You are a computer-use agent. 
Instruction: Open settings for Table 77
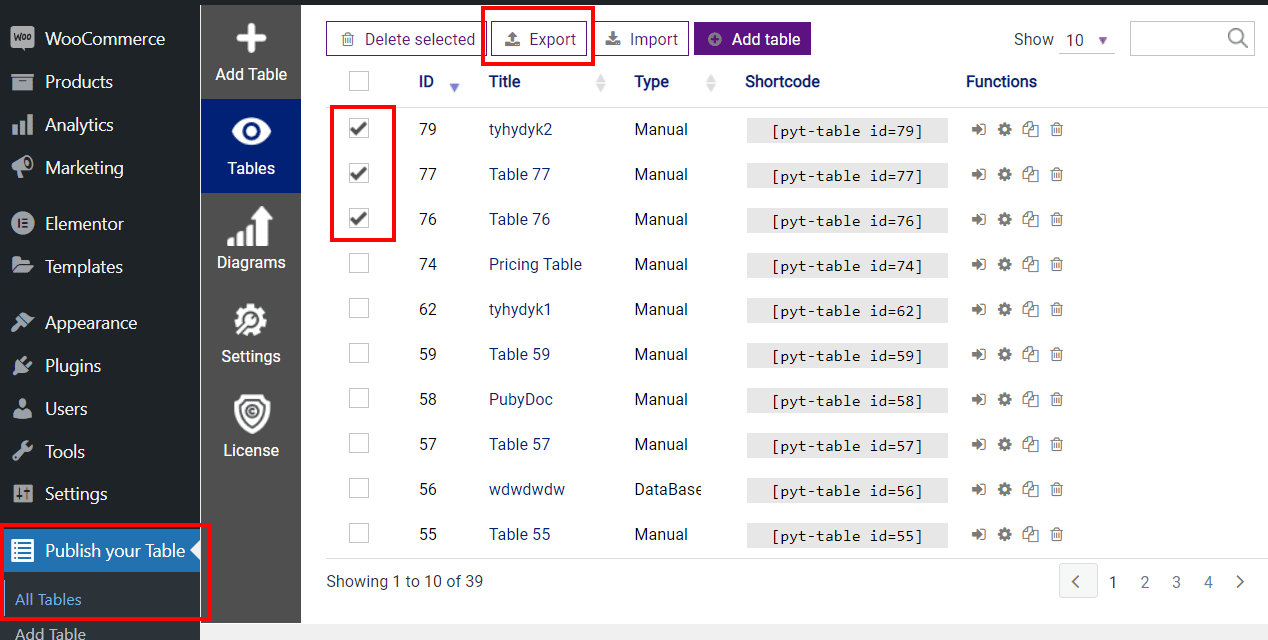(1004, 174)
